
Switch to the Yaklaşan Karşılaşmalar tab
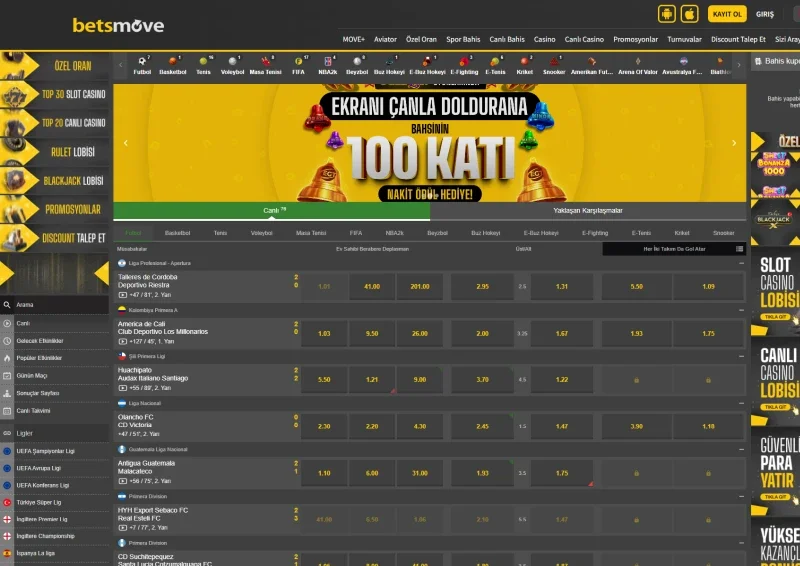point(588,211)
